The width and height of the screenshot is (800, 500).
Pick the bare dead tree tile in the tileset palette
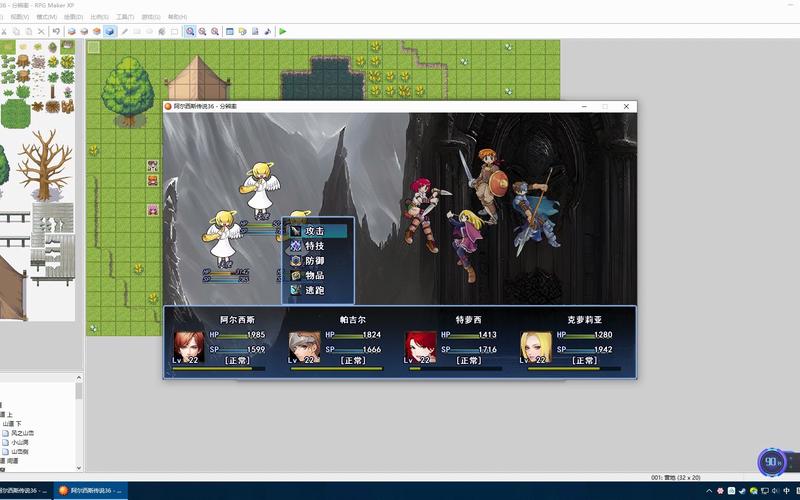(44, 164)
